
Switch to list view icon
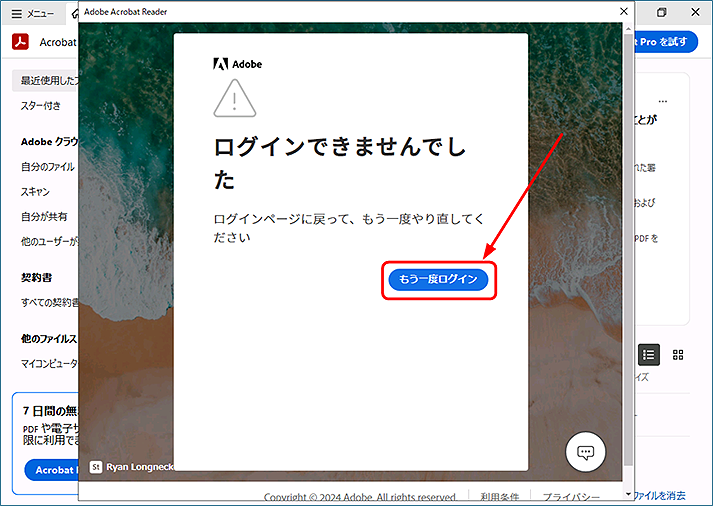coord(648,355)
